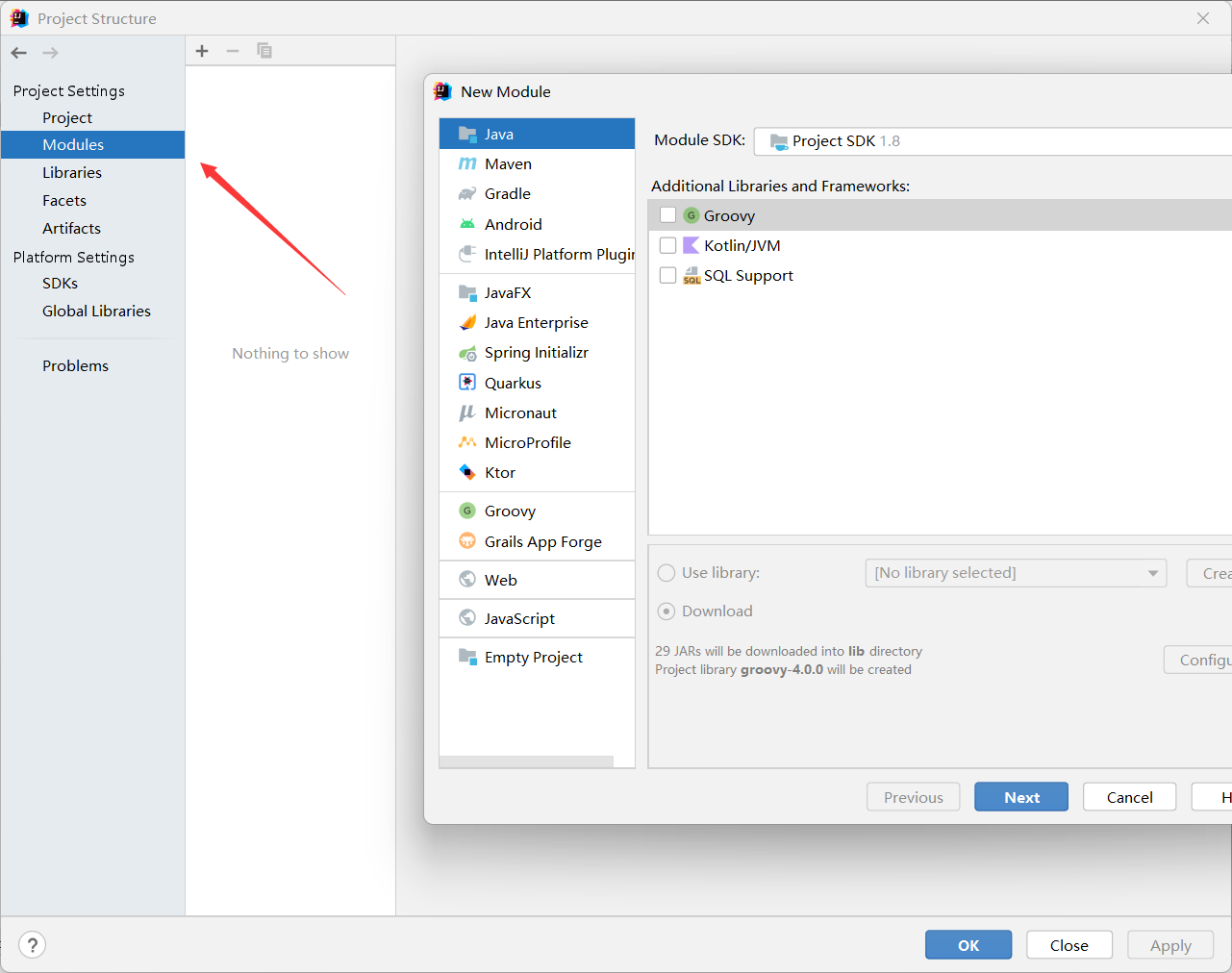Select Spring Initializr module type
Screen dimensions: 1232x973
pos(537,352)
